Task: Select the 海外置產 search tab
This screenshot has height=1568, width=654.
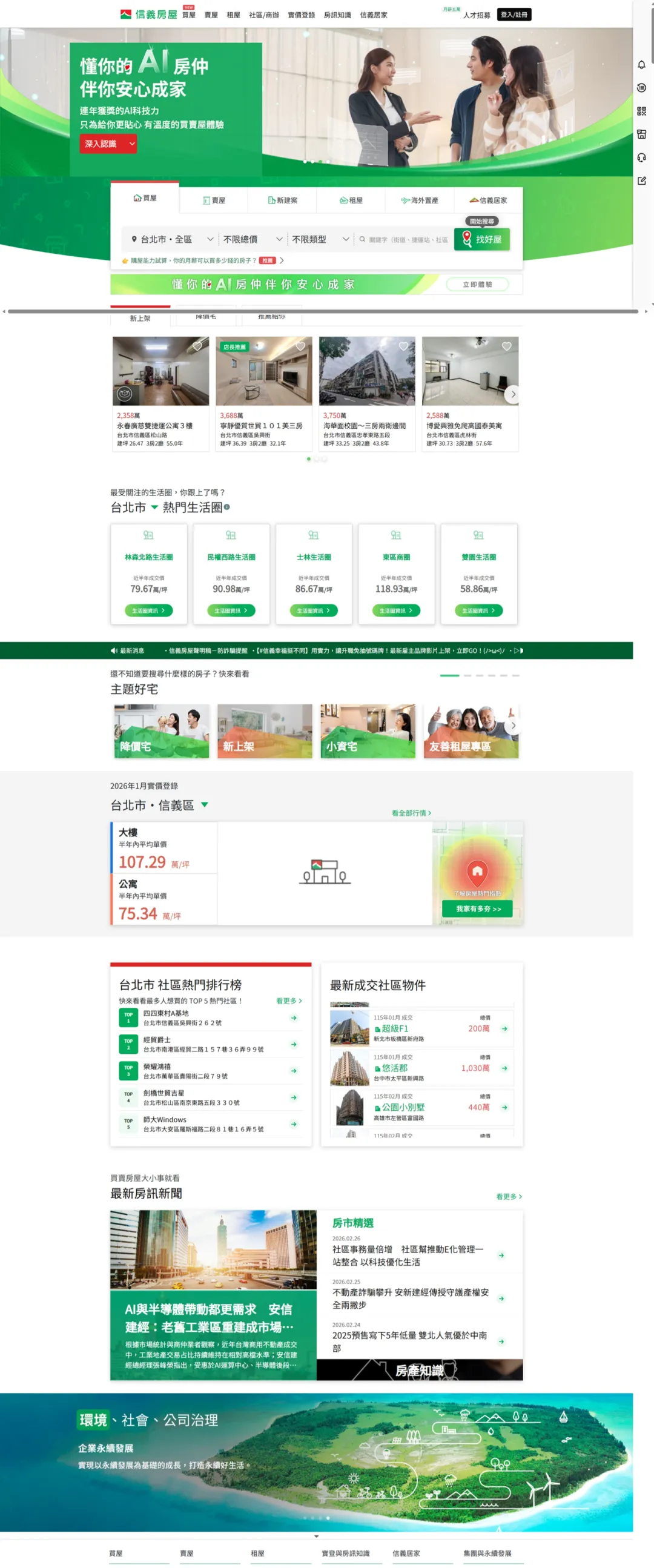Action: point(420,200)
